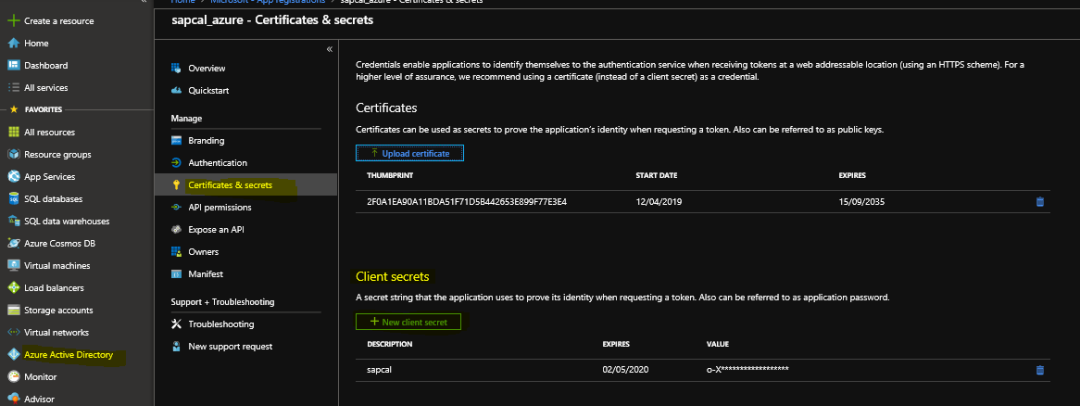Go to the Branding page
1080x406 pixels.
207,141
